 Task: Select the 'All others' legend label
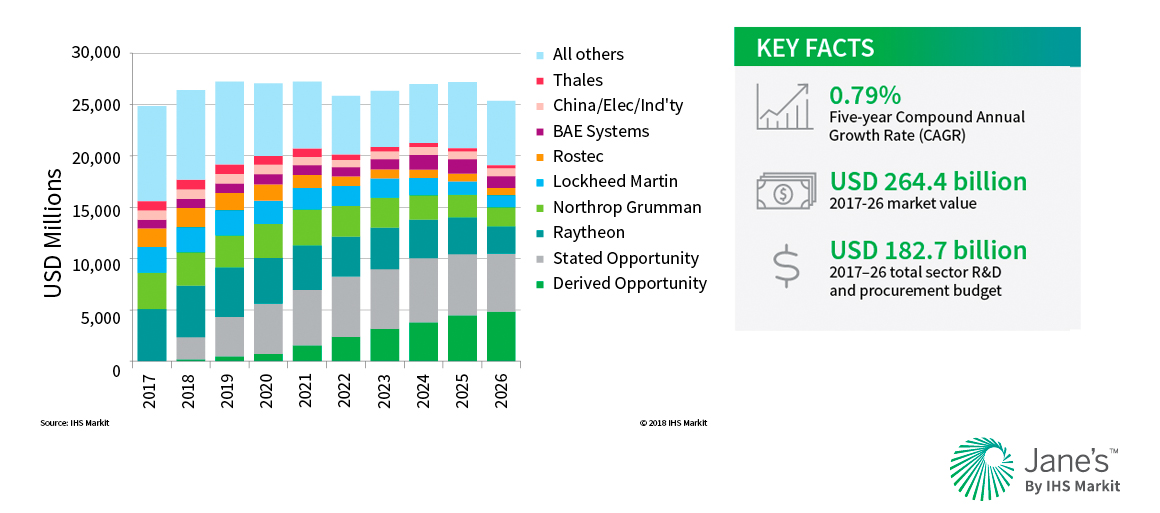[588, 55]
